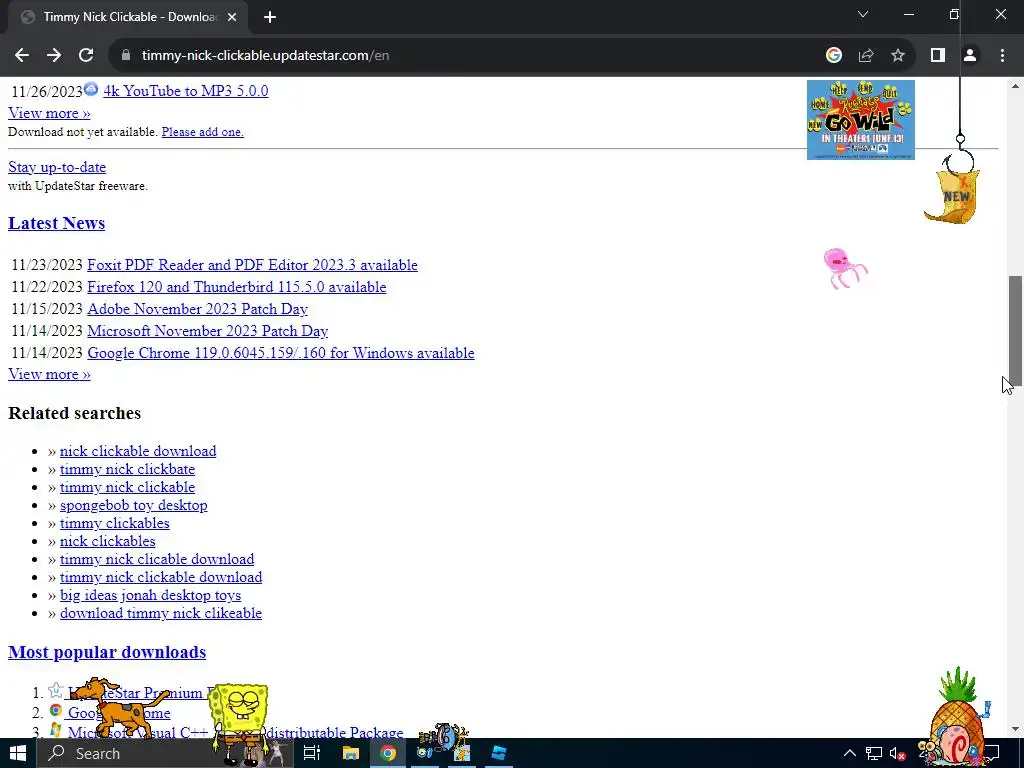
Task: Share this page icon
Action: pyautogui.click(x=866, y=56)
